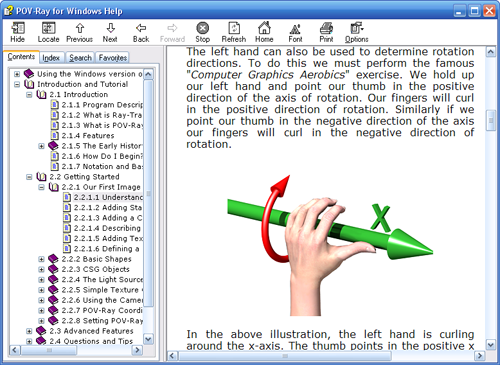Image resolution: width=500 pixels, height=365 pixels.
Task: Switch to the Search tab
Action: tap(80, 58)
